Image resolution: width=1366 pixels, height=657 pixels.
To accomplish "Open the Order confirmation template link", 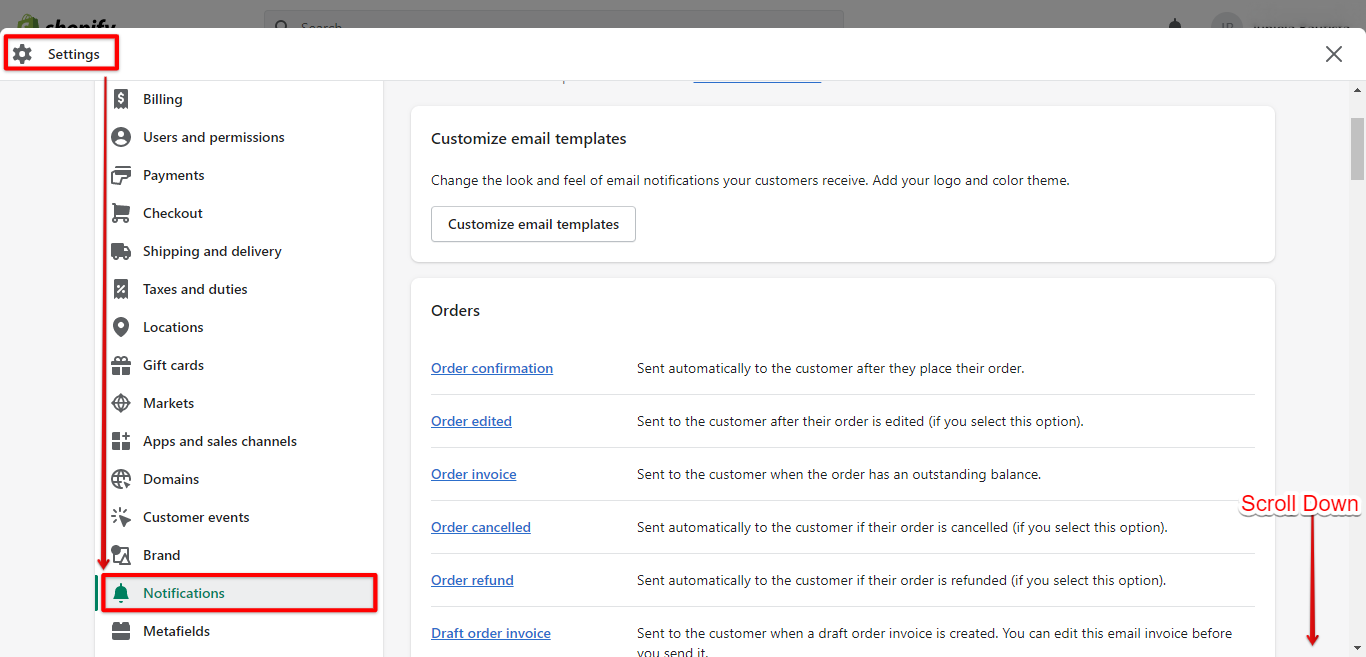I will (492, 368).
